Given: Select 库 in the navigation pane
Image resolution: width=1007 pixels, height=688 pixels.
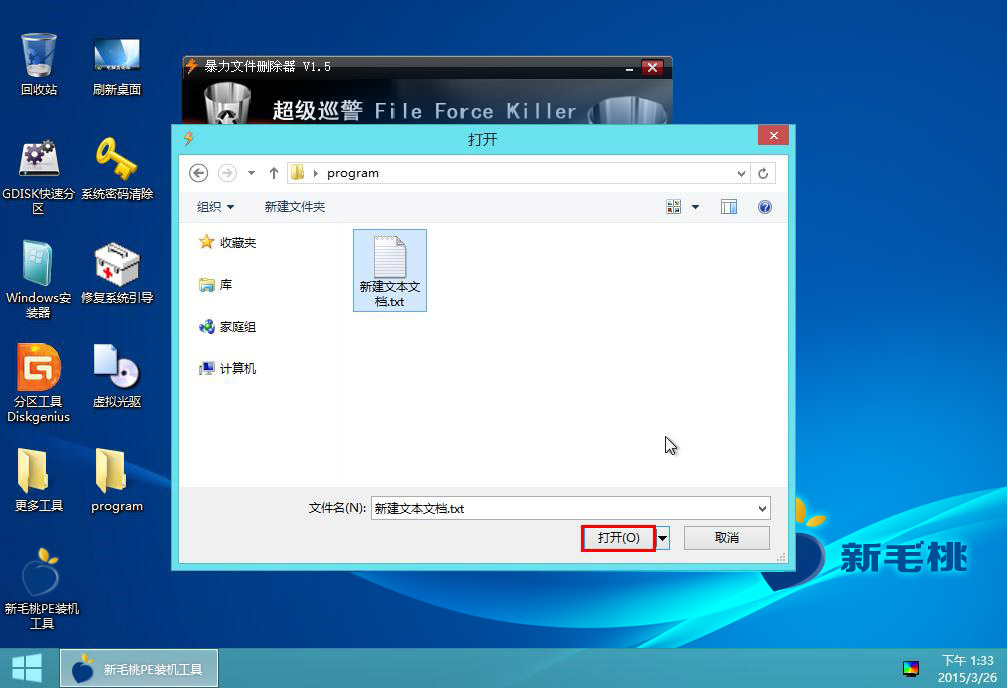Looking at the screenshot, I should (x=216, y=285).
